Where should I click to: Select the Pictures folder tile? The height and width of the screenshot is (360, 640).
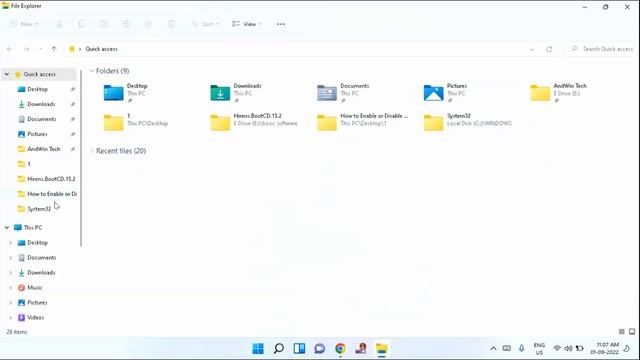click(445, 93)
